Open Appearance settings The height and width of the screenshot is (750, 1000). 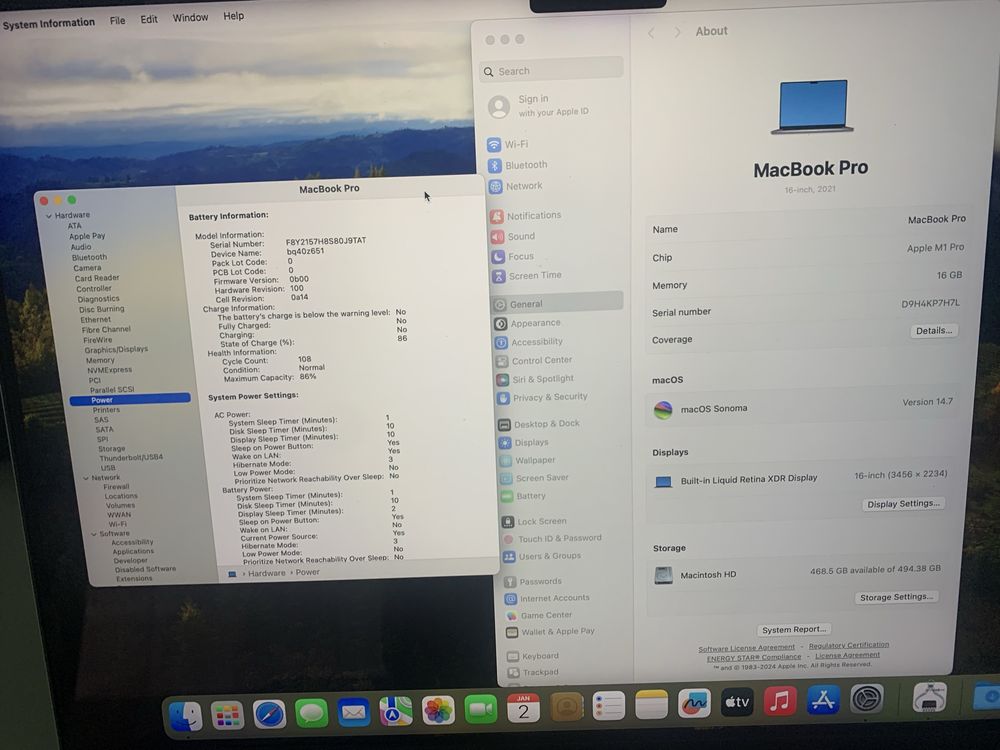(x=528, y=323)
